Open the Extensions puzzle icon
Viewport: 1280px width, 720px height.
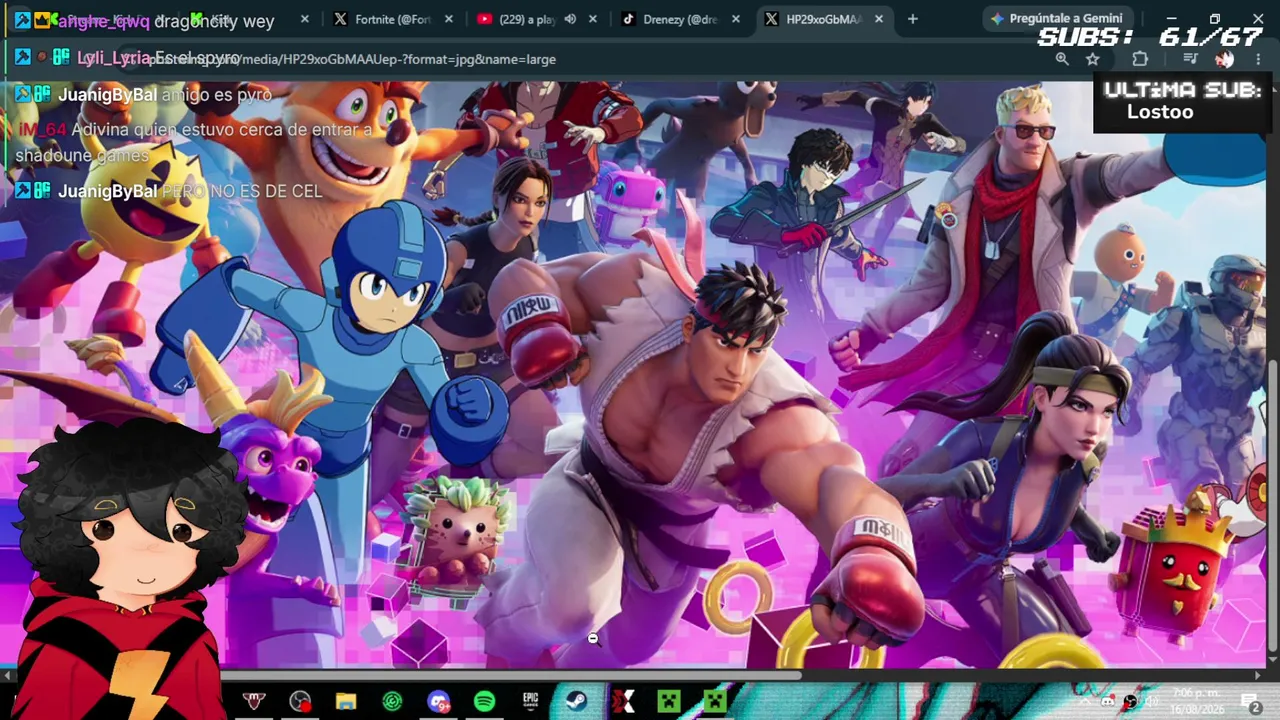(1140, 59)
